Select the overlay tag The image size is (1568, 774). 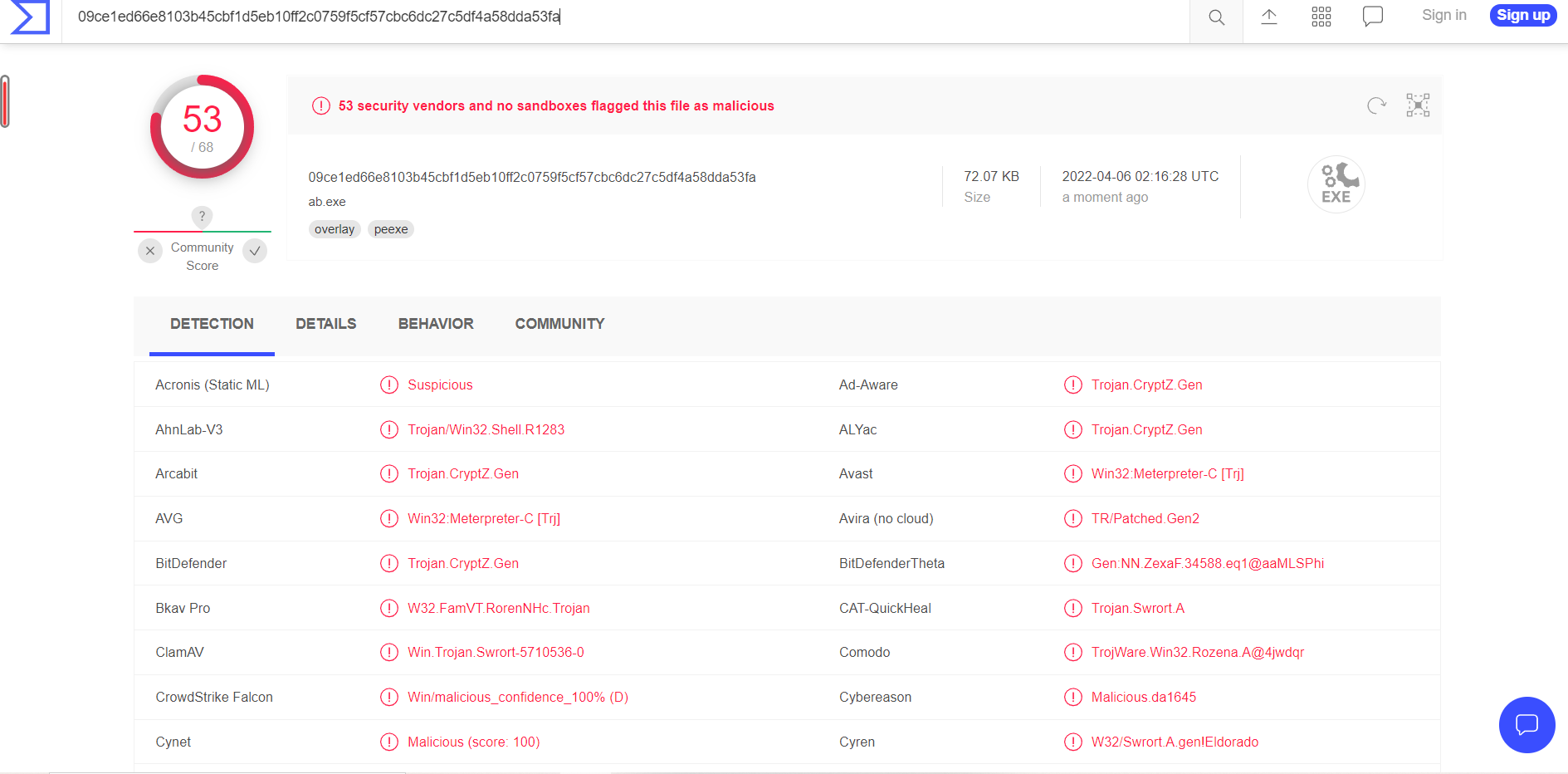point(335,230)
